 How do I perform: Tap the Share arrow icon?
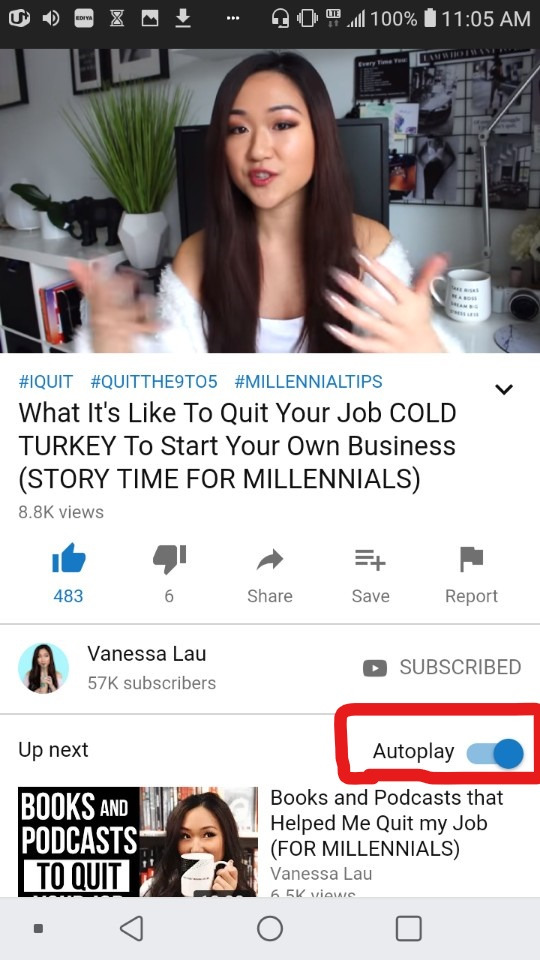[x=270, y=559]
